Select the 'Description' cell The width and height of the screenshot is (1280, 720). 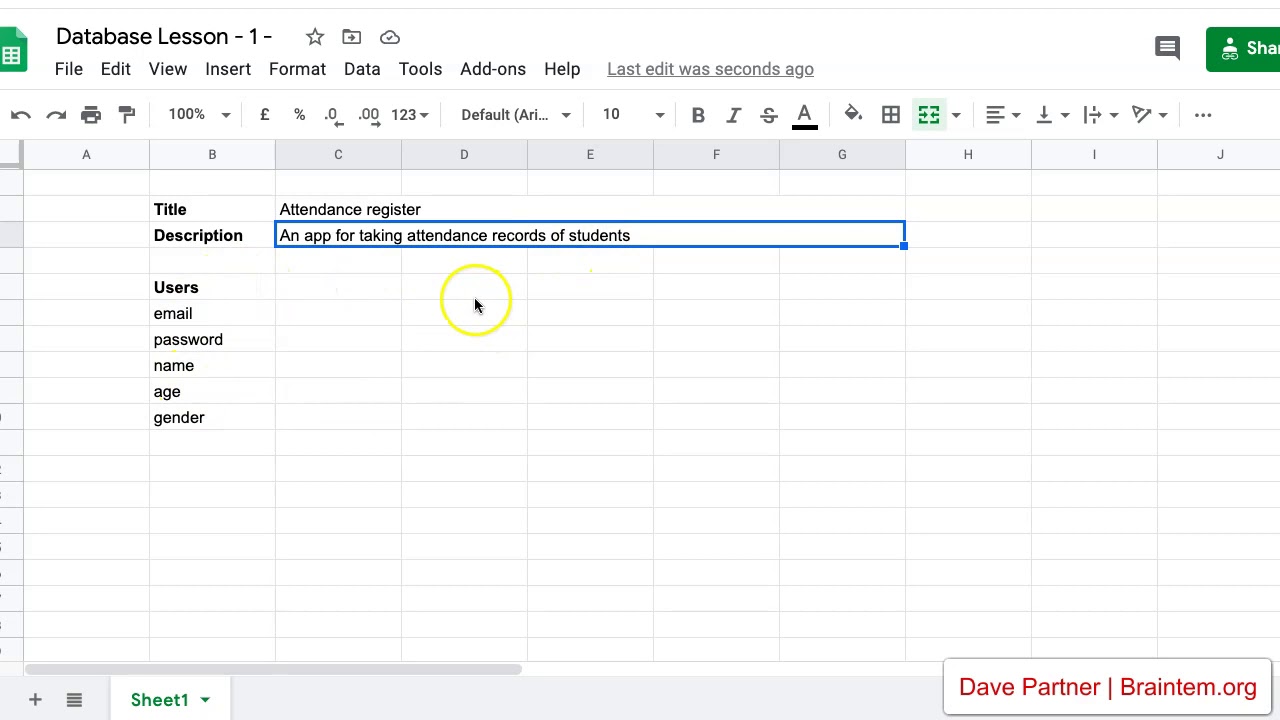(212, 235)
